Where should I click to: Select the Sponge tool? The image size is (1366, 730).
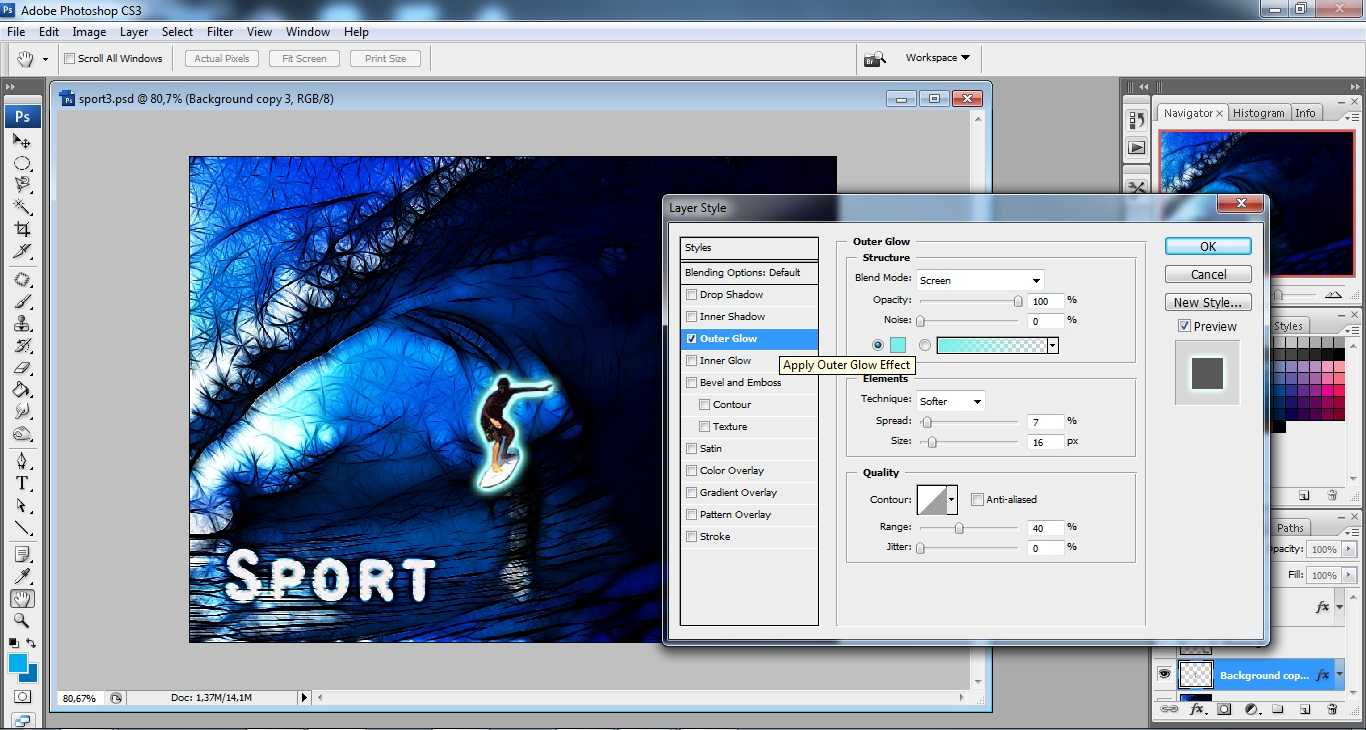click(22, 434)
